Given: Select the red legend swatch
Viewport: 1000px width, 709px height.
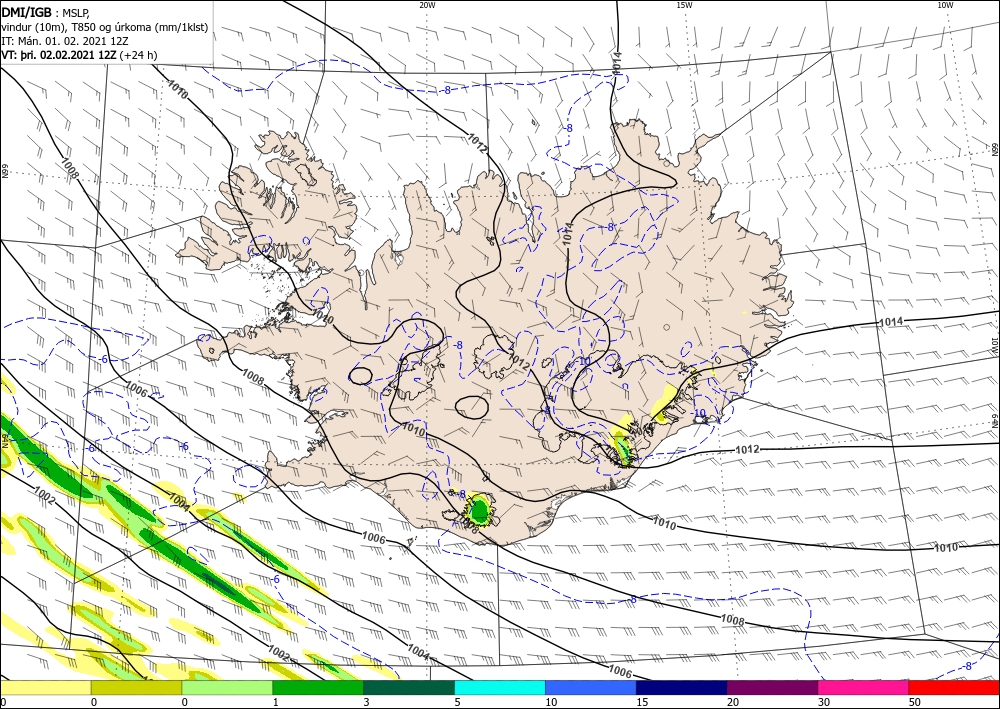Looking at the screenshot, I should tap(954, 688).
